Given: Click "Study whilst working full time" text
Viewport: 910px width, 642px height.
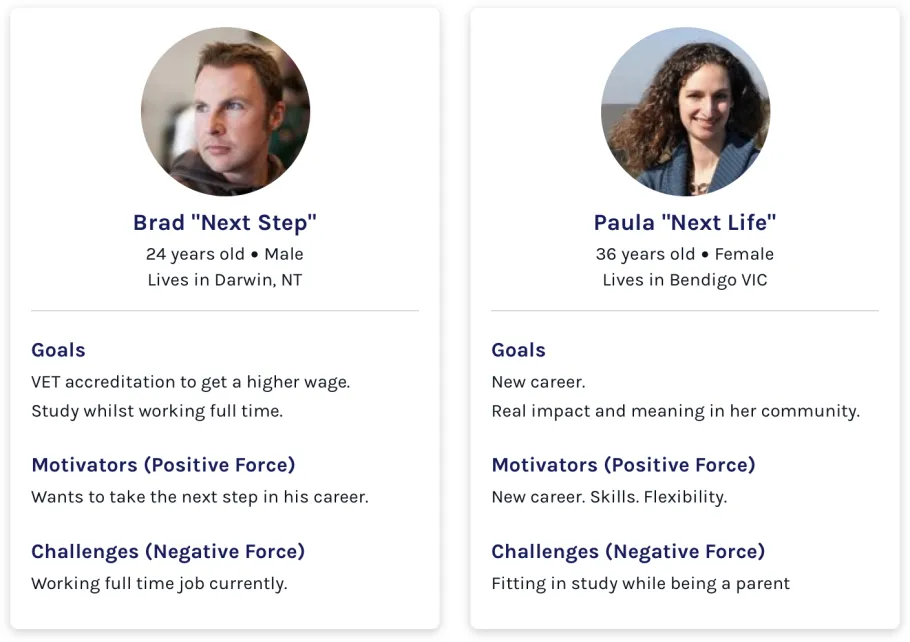Looking at the screenshot, I should click(x=157, y=411).
